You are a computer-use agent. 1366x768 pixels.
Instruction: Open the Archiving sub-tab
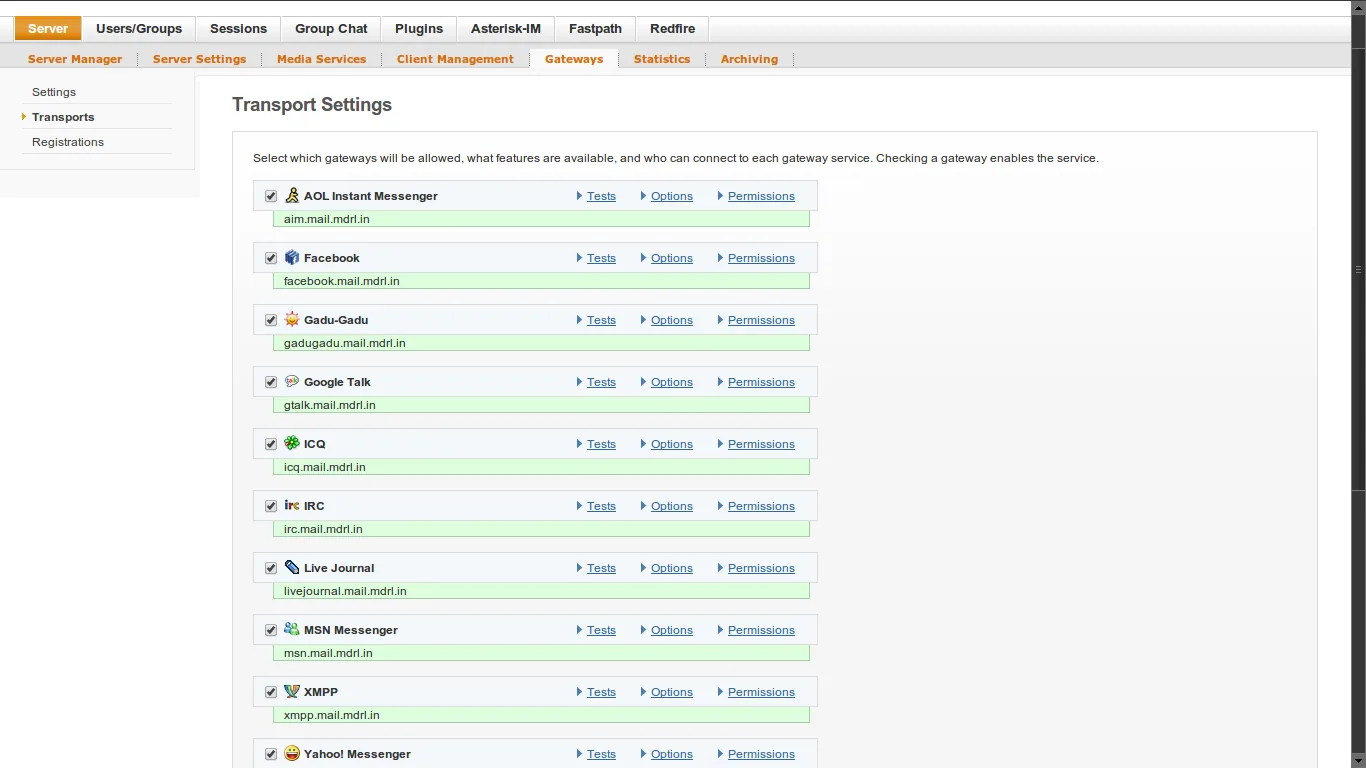749,59
